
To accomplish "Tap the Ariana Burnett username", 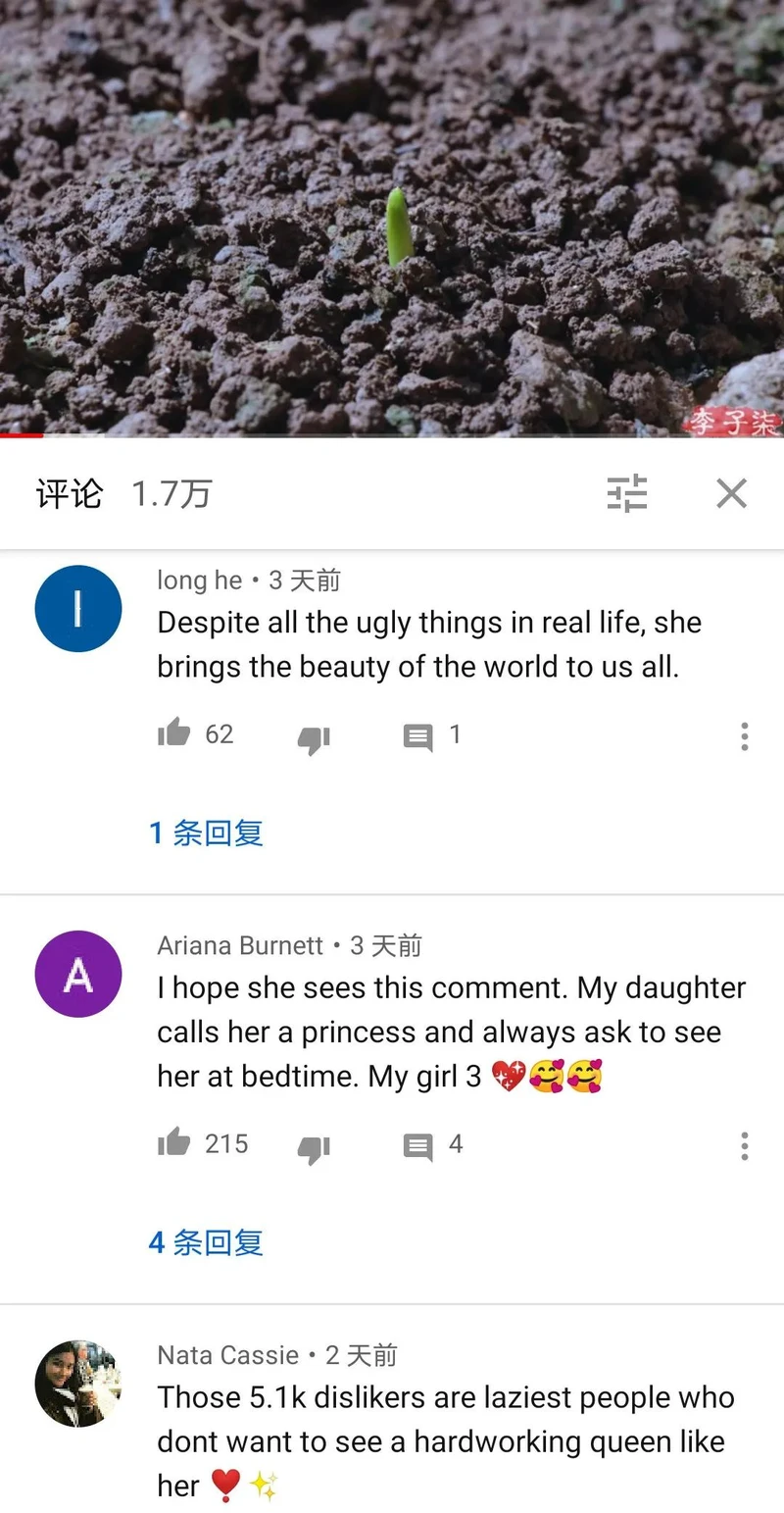I will pyautogui.click(x=240, y=945).
